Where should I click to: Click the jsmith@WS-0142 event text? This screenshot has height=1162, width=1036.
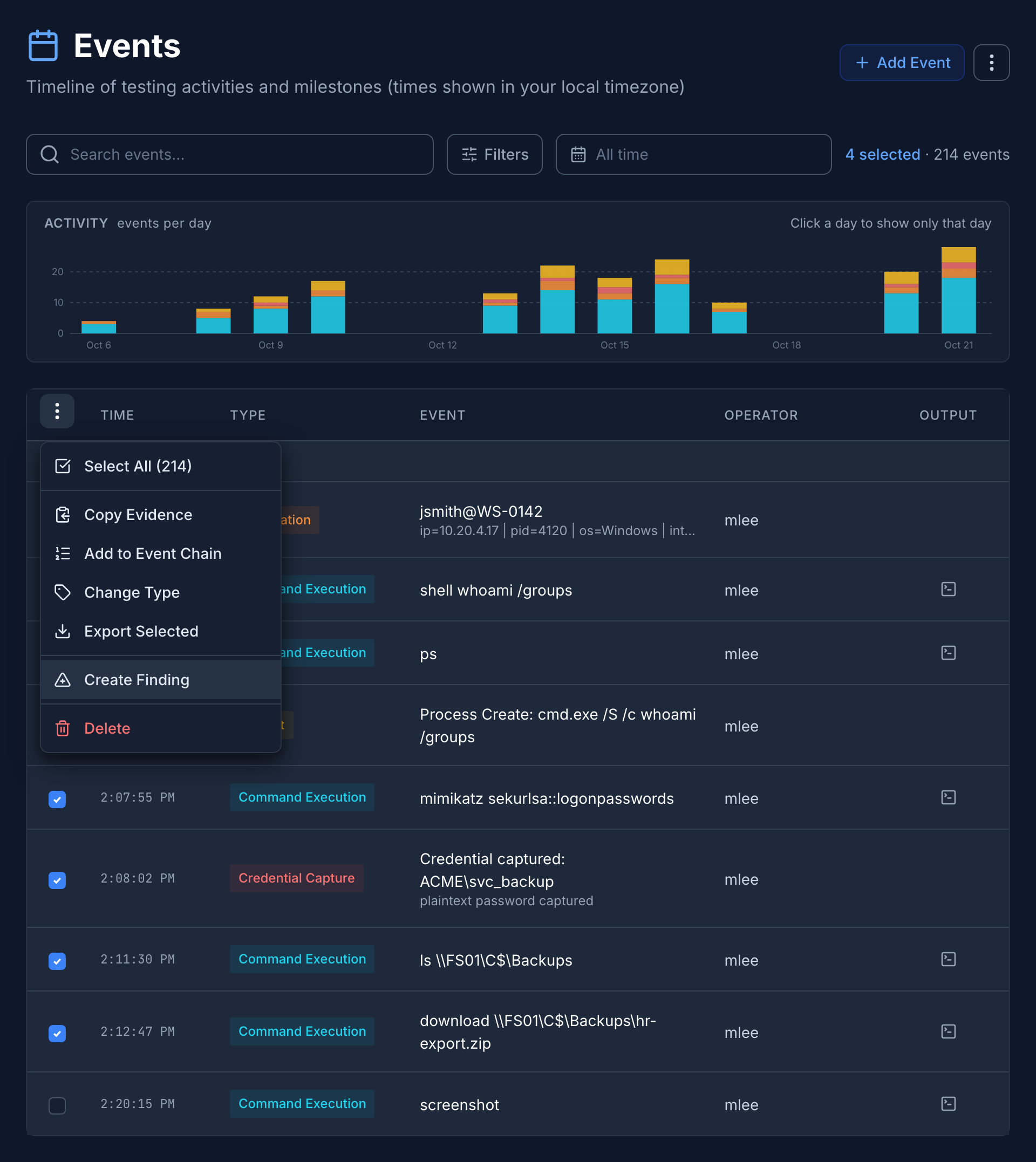(480, 511)
